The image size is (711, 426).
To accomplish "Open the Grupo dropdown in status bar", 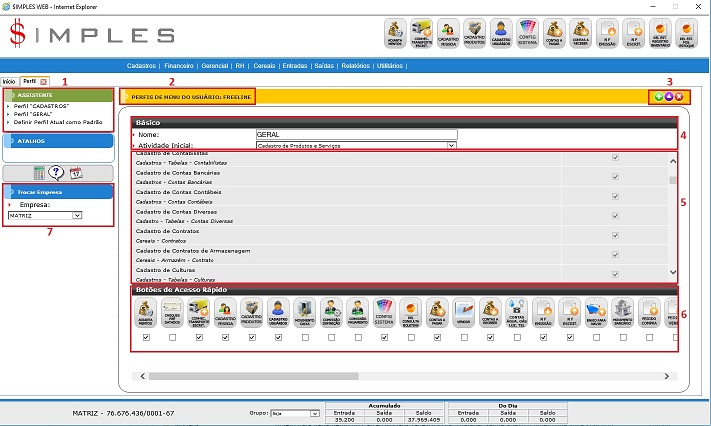I will pos(314,412).
